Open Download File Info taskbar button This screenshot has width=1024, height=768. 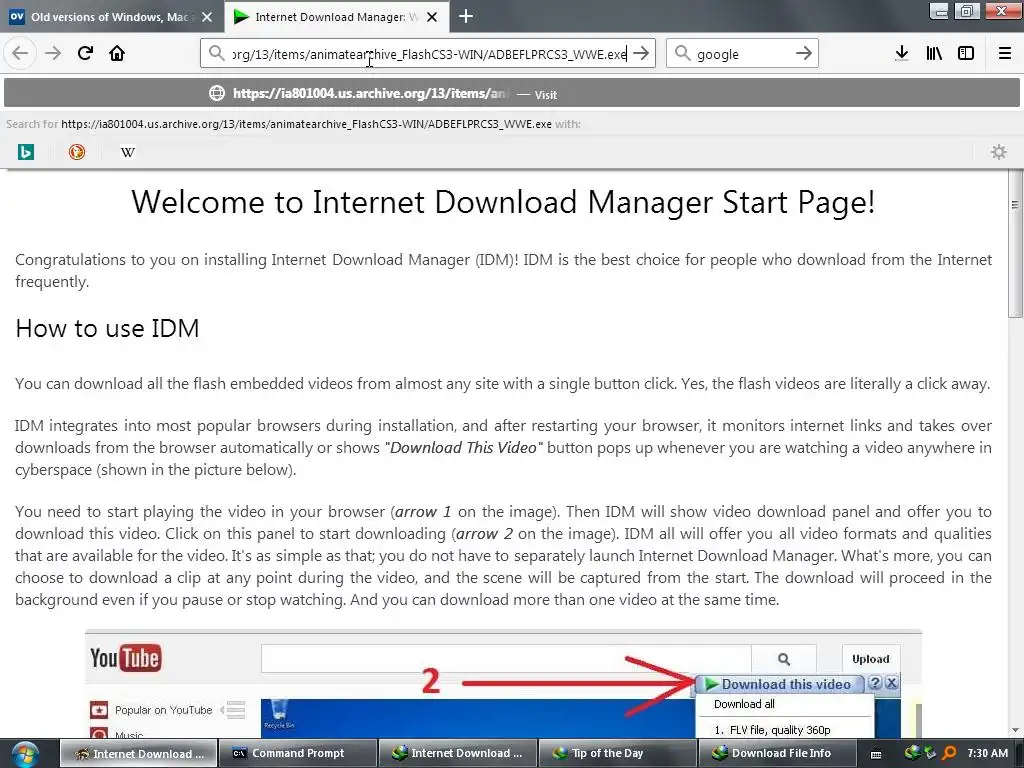777,754
